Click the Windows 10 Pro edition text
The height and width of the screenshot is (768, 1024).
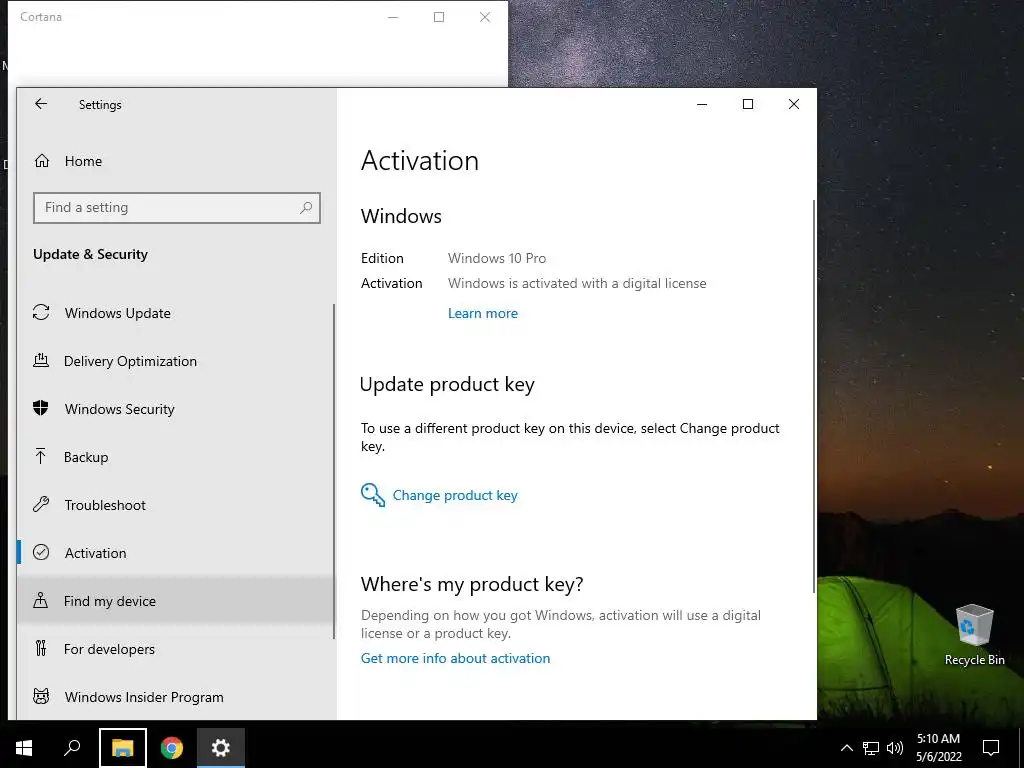tap(497, 259)
